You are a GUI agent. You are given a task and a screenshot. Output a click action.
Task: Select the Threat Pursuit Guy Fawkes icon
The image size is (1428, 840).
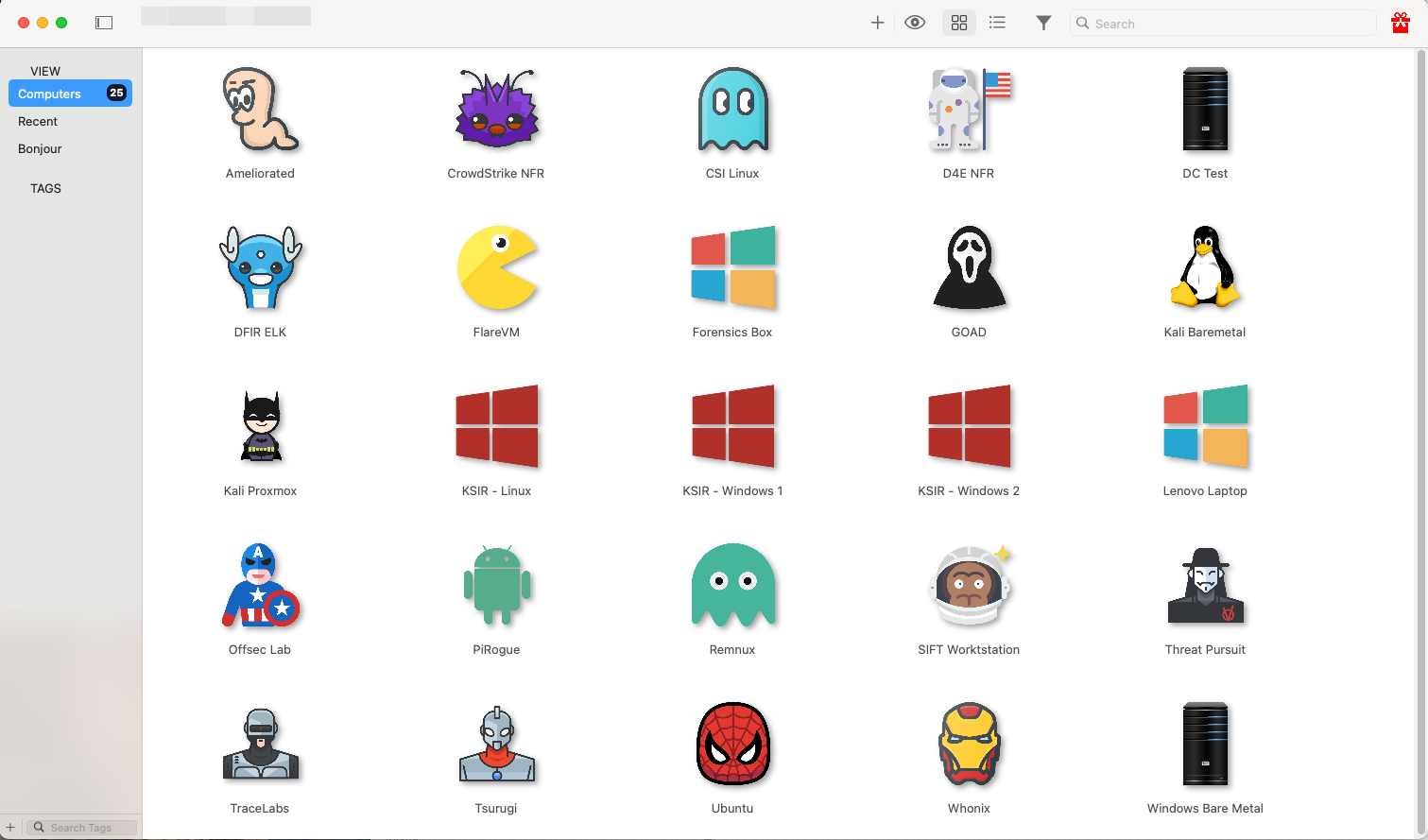[1205, 585]
